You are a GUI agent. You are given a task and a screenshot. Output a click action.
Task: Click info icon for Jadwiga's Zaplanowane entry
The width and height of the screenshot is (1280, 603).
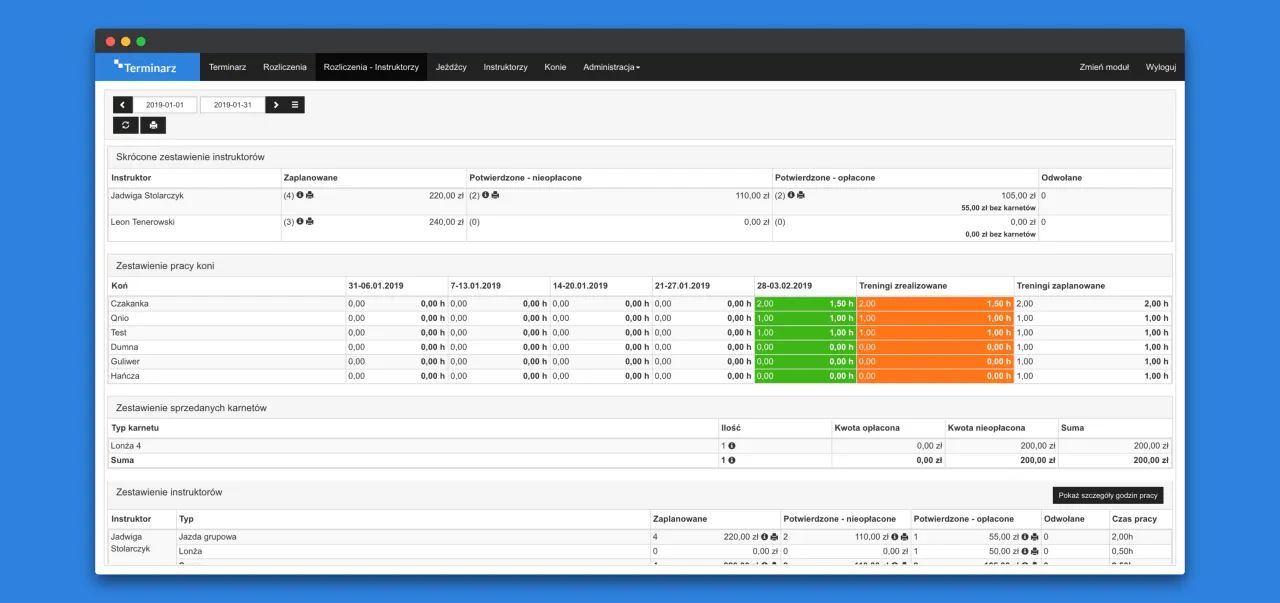300,195
